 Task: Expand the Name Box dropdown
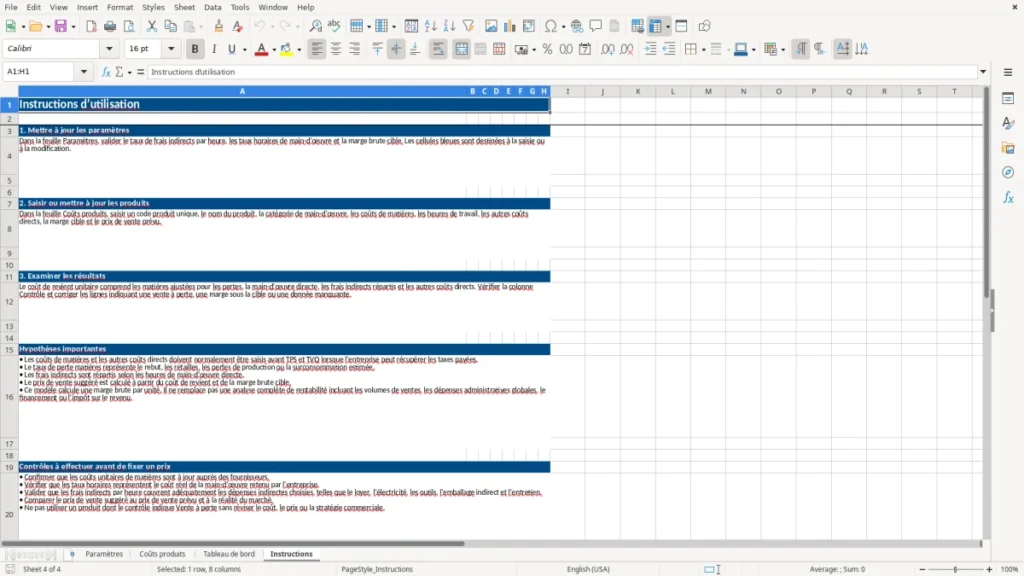[x=84, y=72]
